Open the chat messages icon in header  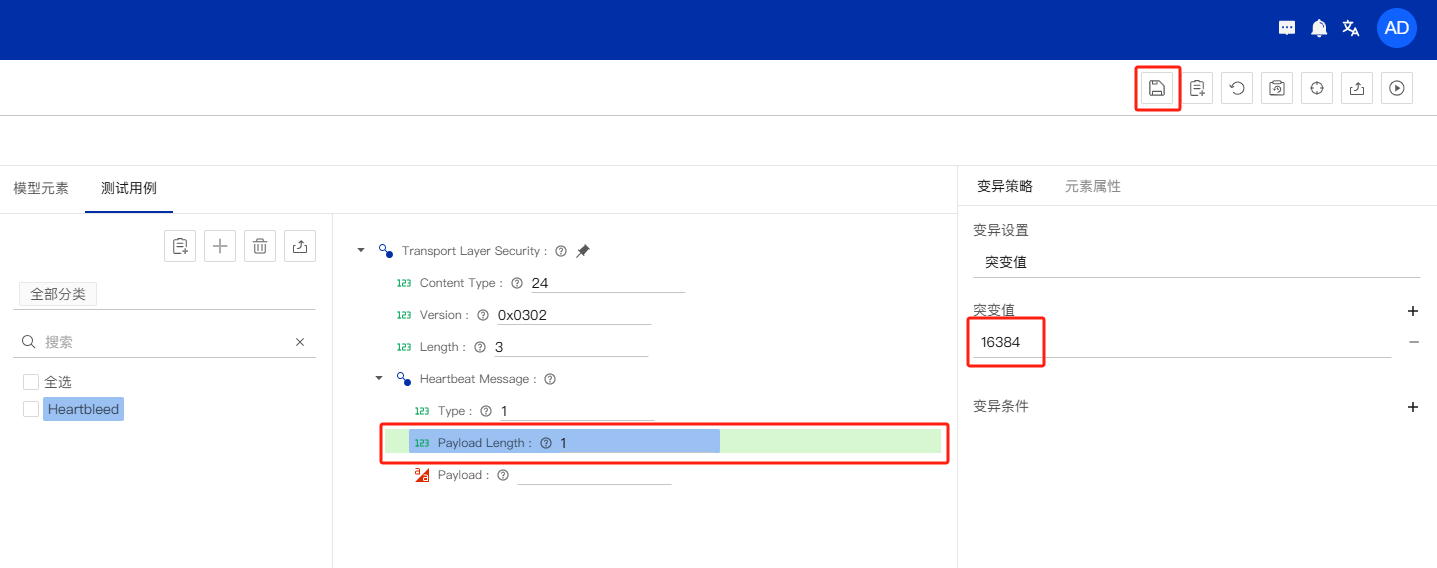[x=1287, y=28]
